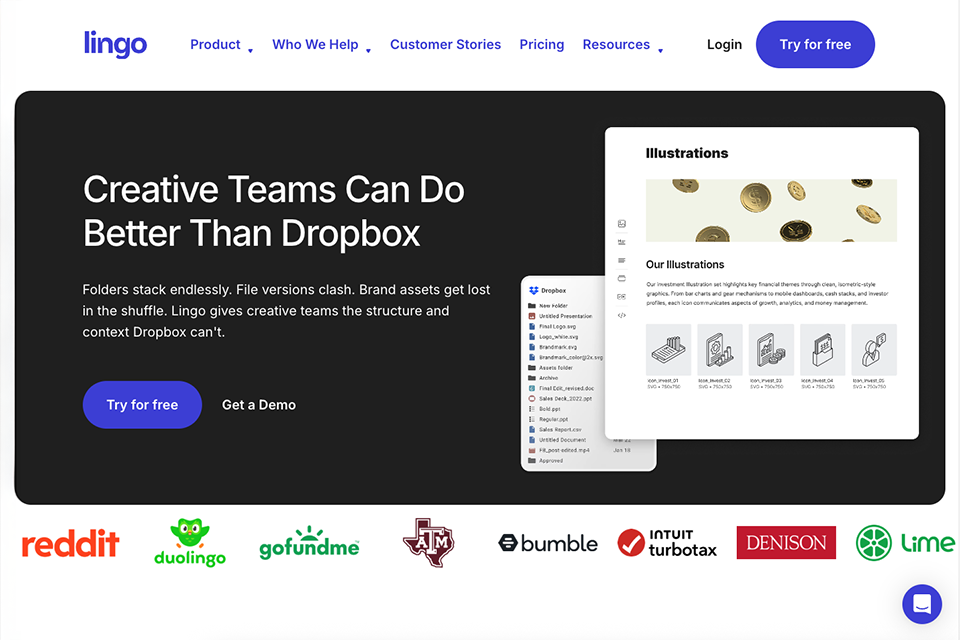Click the Dropbox logo in the file list
Viewport: 960px width, 640px height.
(x=533, y=290)
